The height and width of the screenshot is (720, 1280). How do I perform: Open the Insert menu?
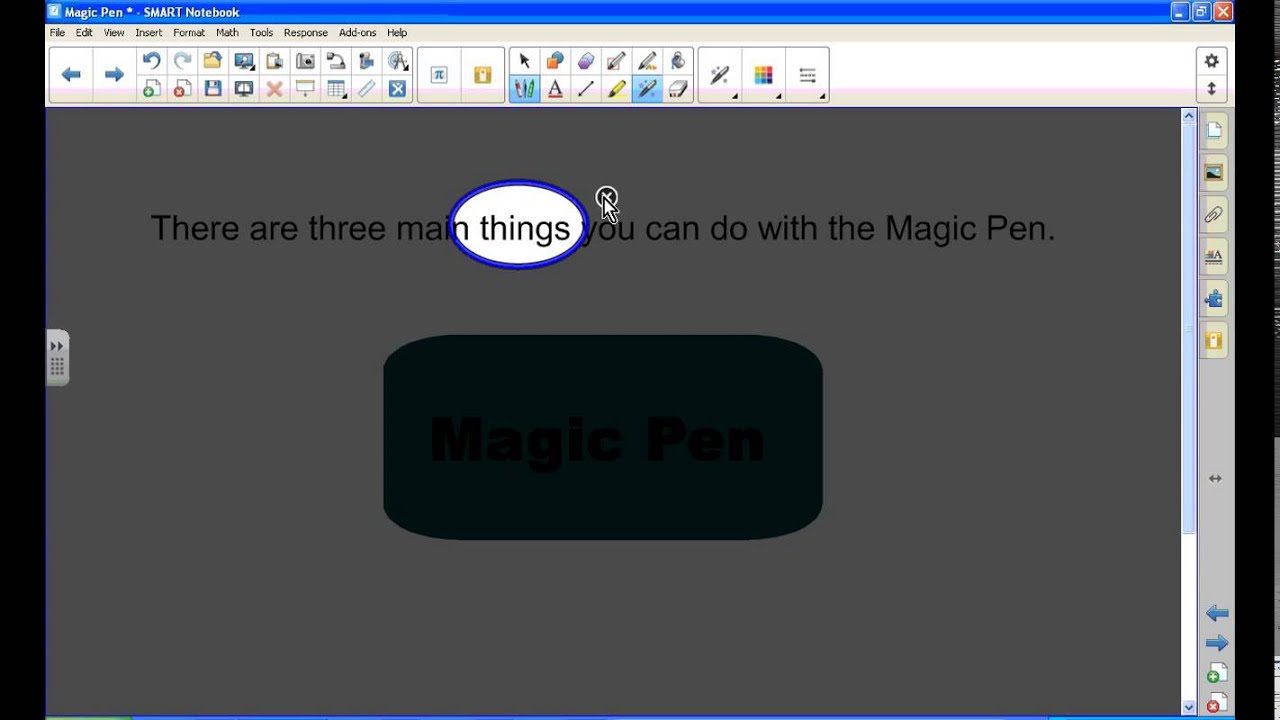[x=149, y=33]
